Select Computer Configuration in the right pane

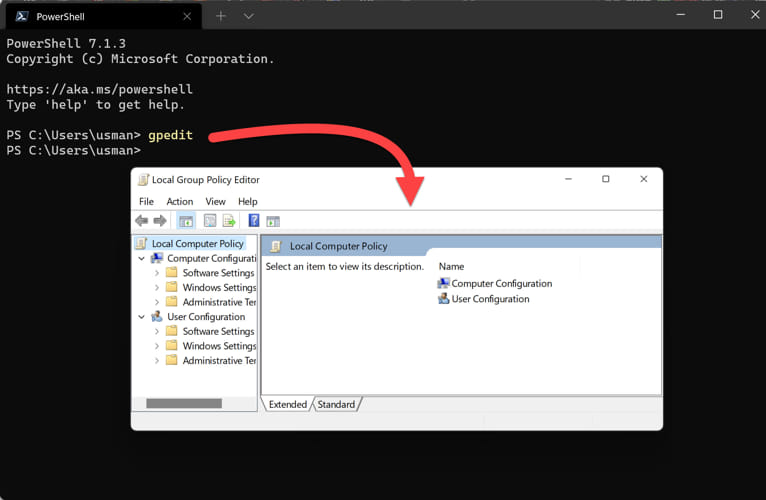pyautogui.click(x=501, y=283)
